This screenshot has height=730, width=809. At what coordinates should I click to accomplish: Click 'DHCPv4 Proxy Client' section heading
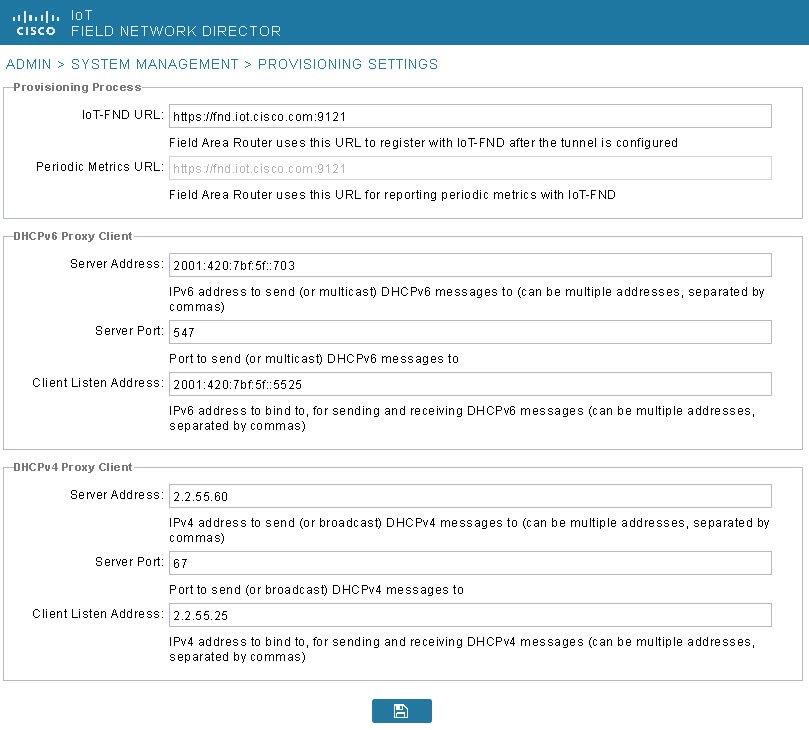click(x=73, y=467)
